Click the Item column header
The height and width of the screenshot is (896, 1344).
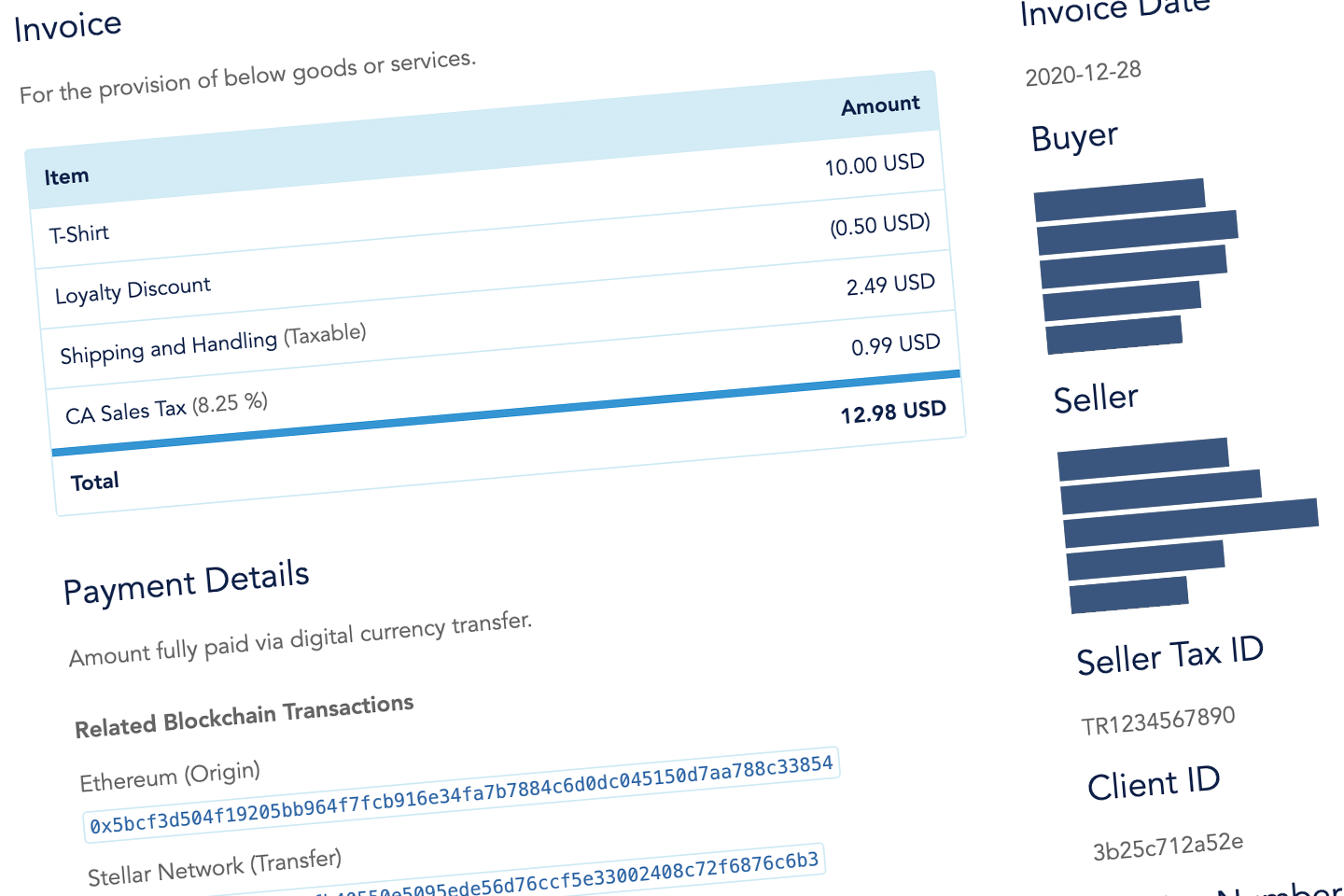click(x=66, y=176)
